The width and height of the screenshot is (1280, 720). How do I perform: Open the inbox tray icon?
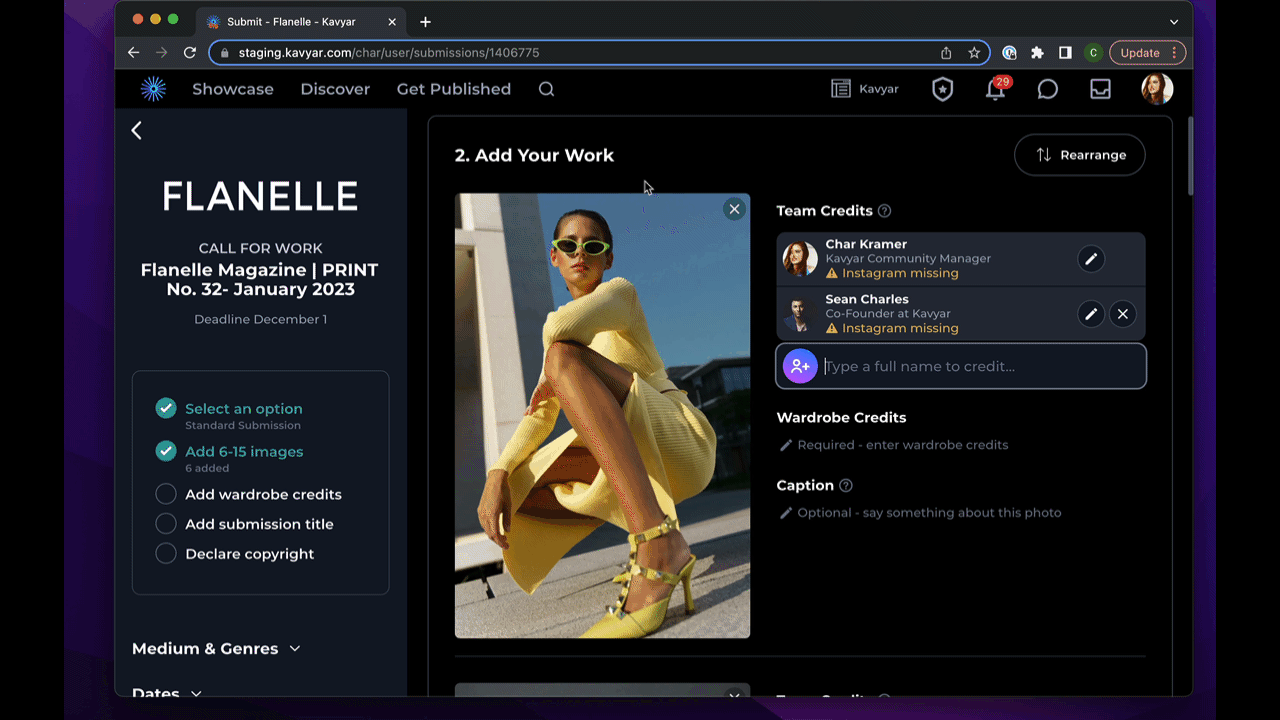pyautogui.click(x=1100, y=89)
